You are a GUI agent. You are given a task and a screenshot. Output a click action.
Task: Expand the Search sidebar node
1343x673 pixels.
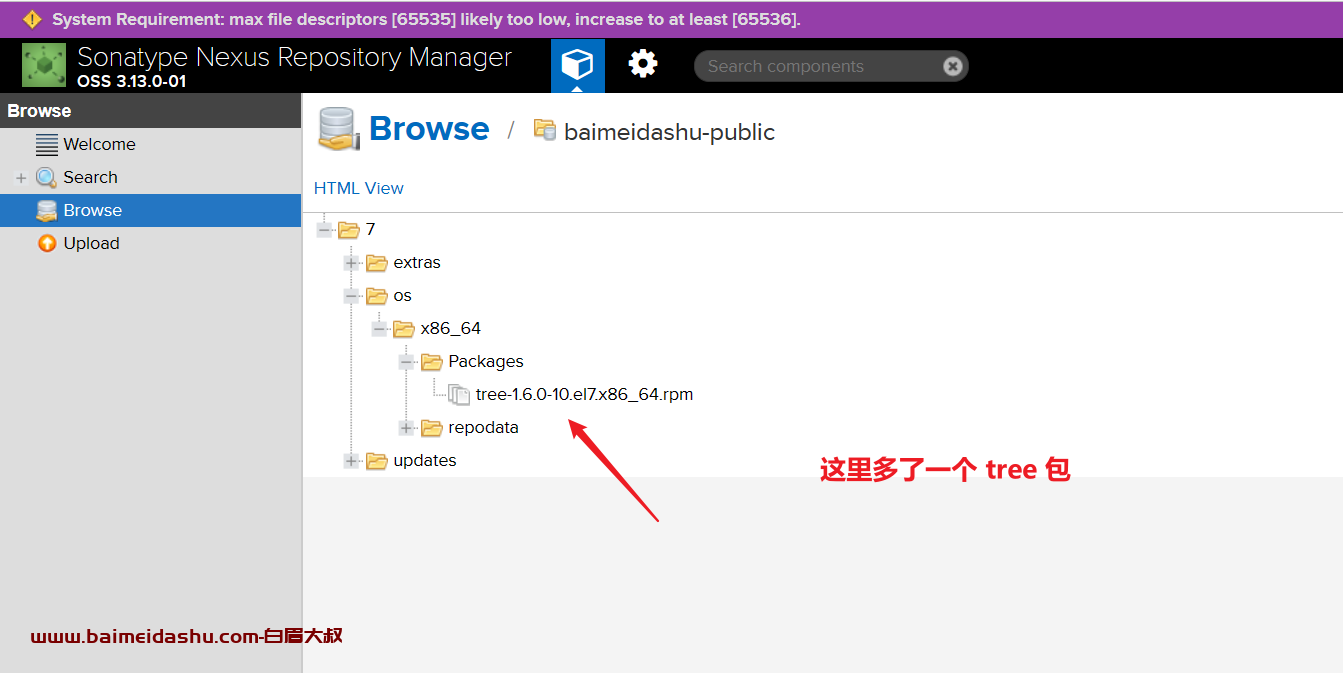click(x=21, y=178)
